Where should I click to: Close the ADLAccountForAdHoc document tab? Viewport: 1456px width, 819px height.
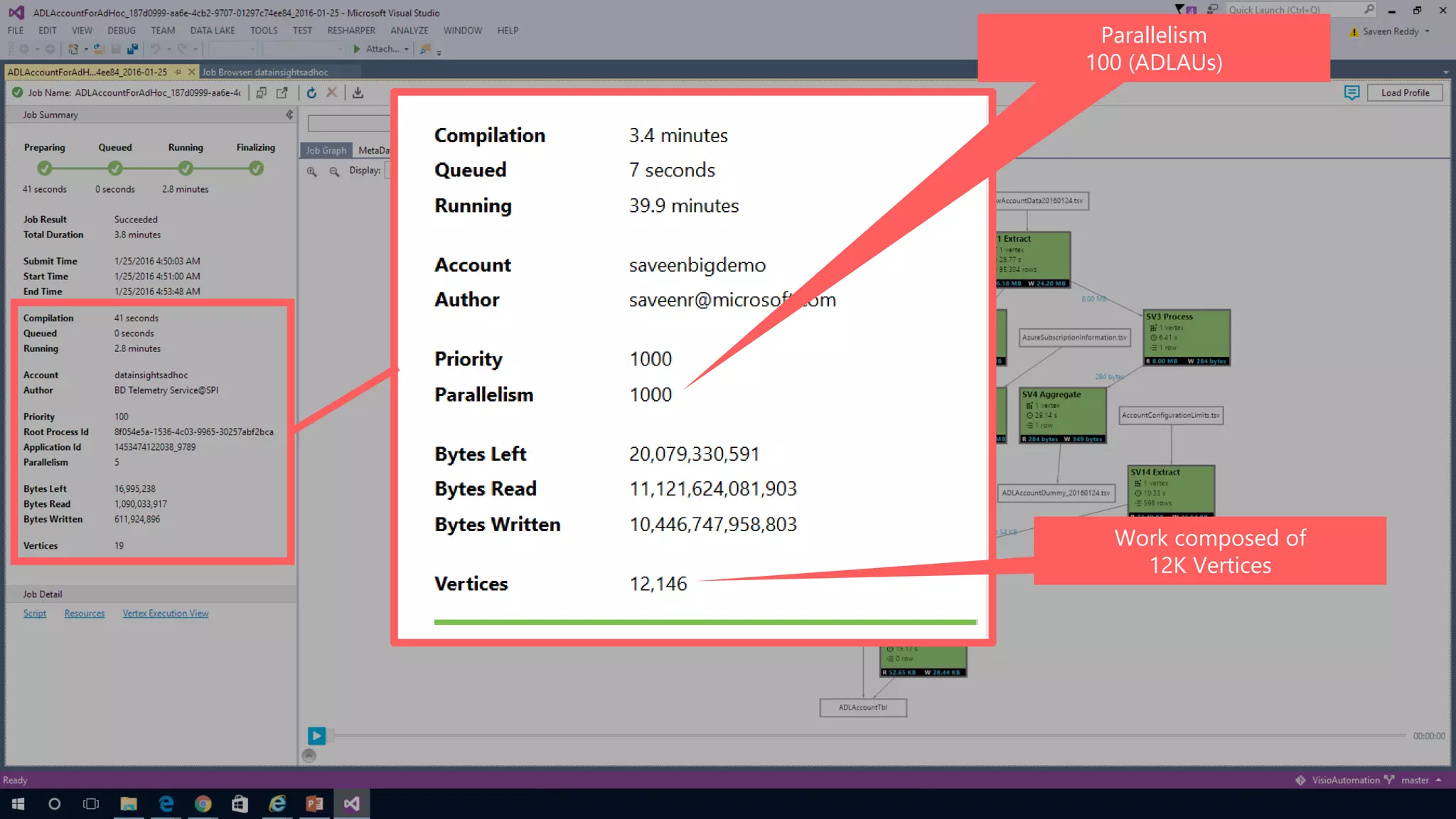pyautogui.click(x=191, y=72)
